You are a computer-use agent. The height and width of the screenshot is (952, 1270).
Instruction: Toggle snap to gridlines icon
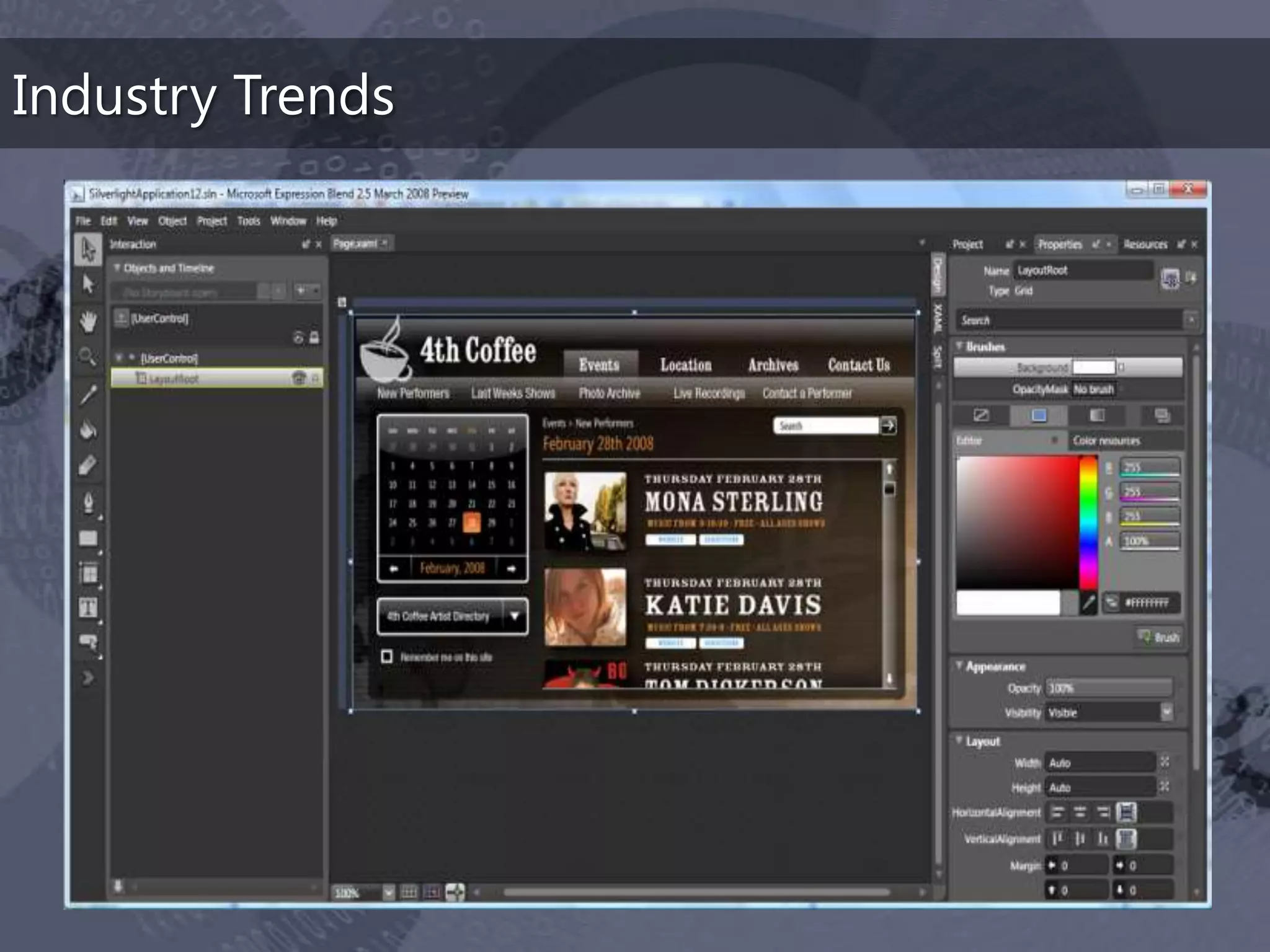click(x=432, y=892)
